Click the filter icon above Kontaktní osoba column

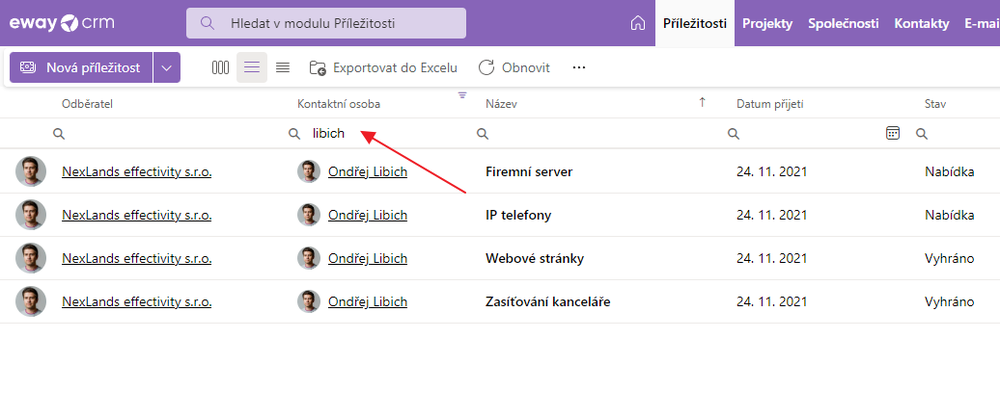pyautogui.click(x=462, y=96)
